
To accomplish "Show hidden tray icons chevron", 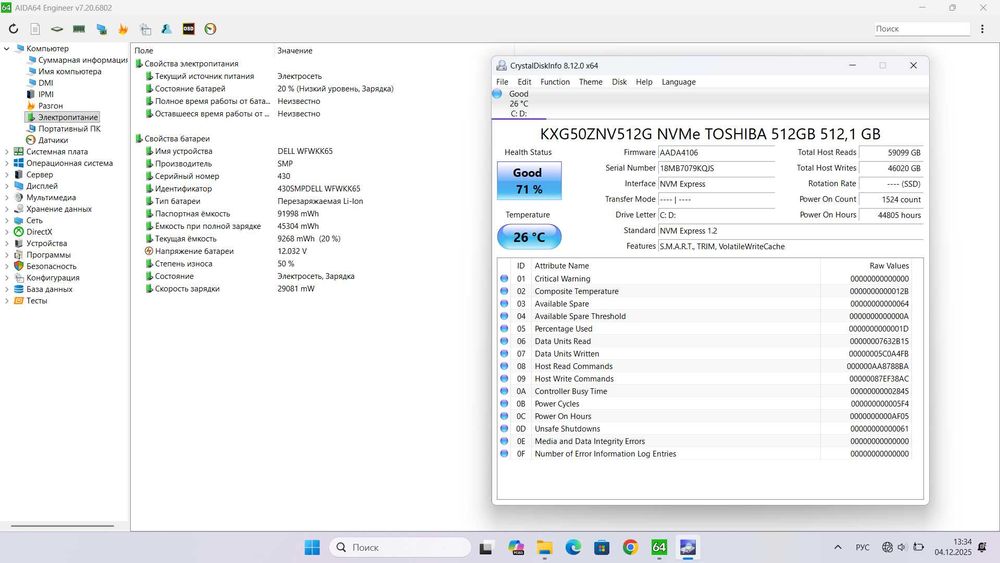I will pos(838,547).
